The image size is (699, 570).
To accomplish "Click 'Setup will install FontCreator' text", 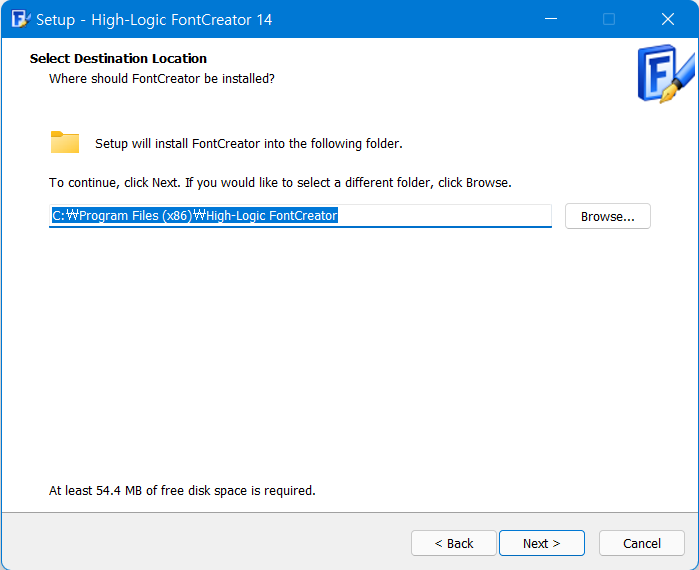I will (249, 144).
